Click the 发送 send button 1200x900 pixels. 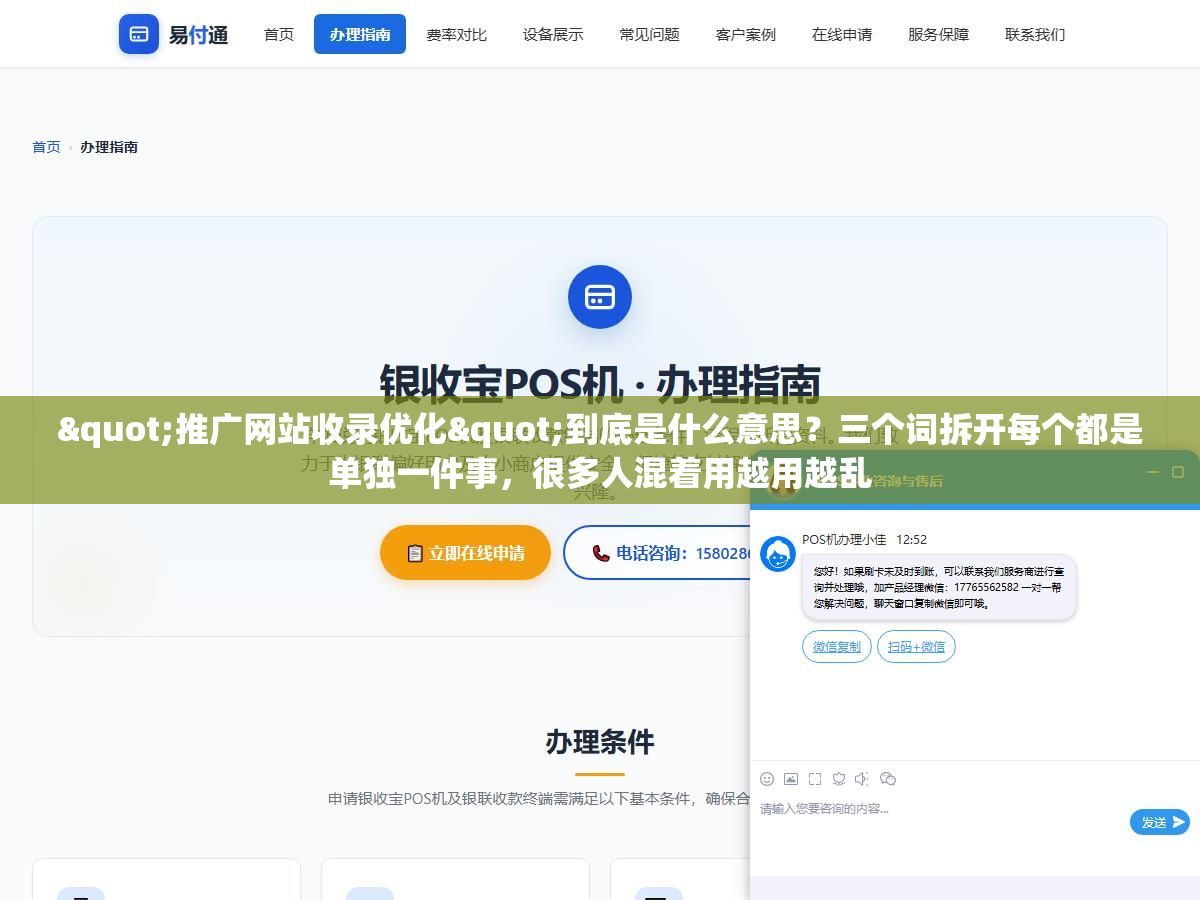coord(1160,822)
